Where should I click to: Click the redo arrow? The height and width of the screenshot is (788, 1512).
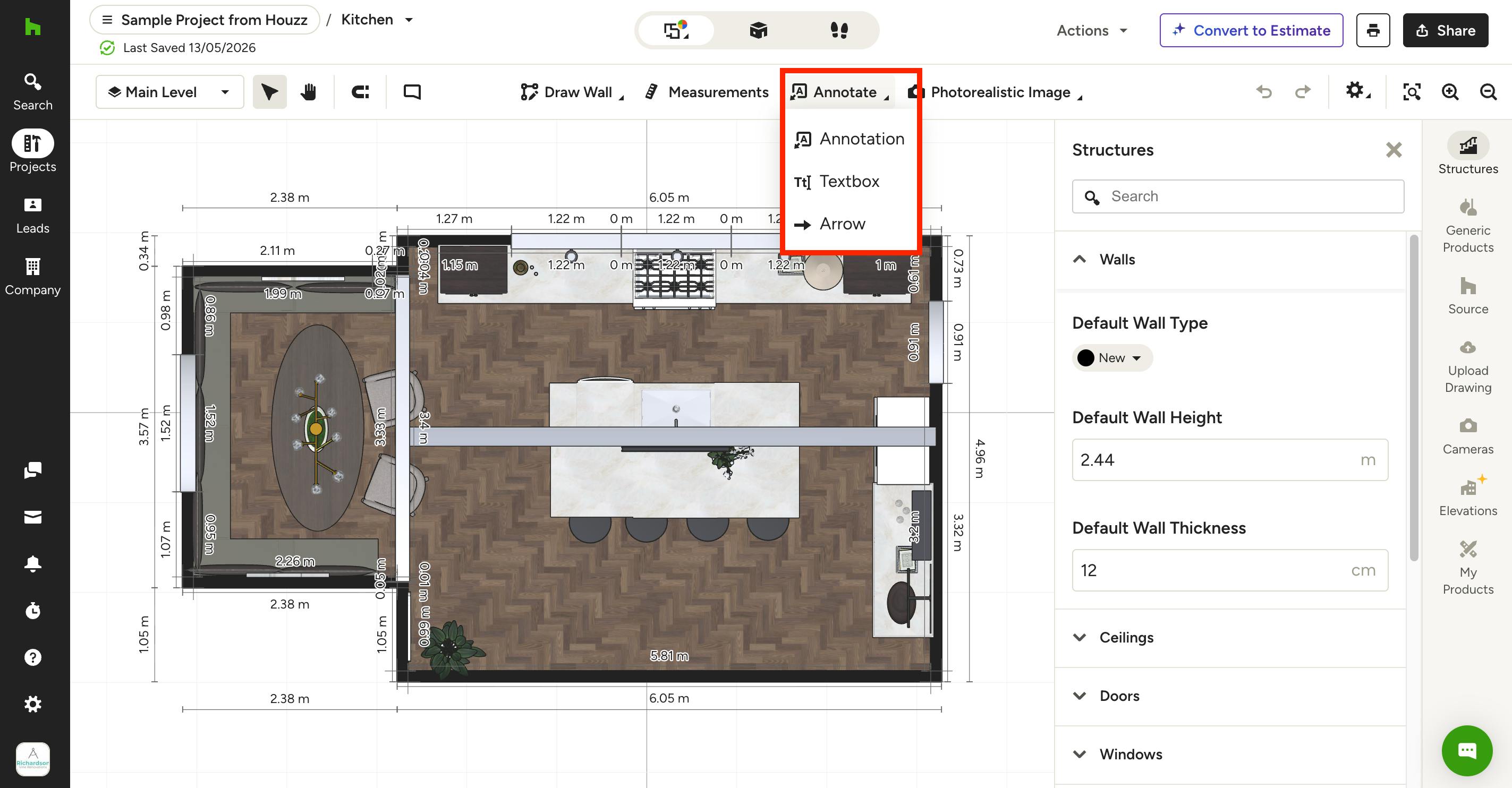tap(1303, 91)
